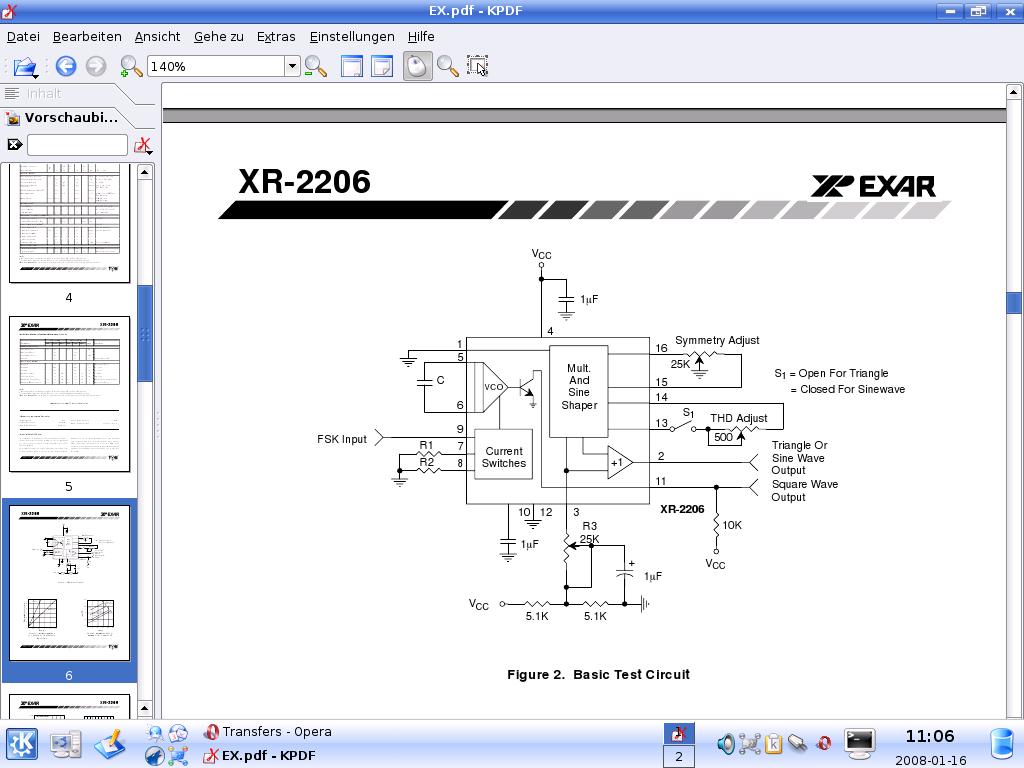Click the EX.pdf - KPDF taskbar entry

[x=260, y=756]
